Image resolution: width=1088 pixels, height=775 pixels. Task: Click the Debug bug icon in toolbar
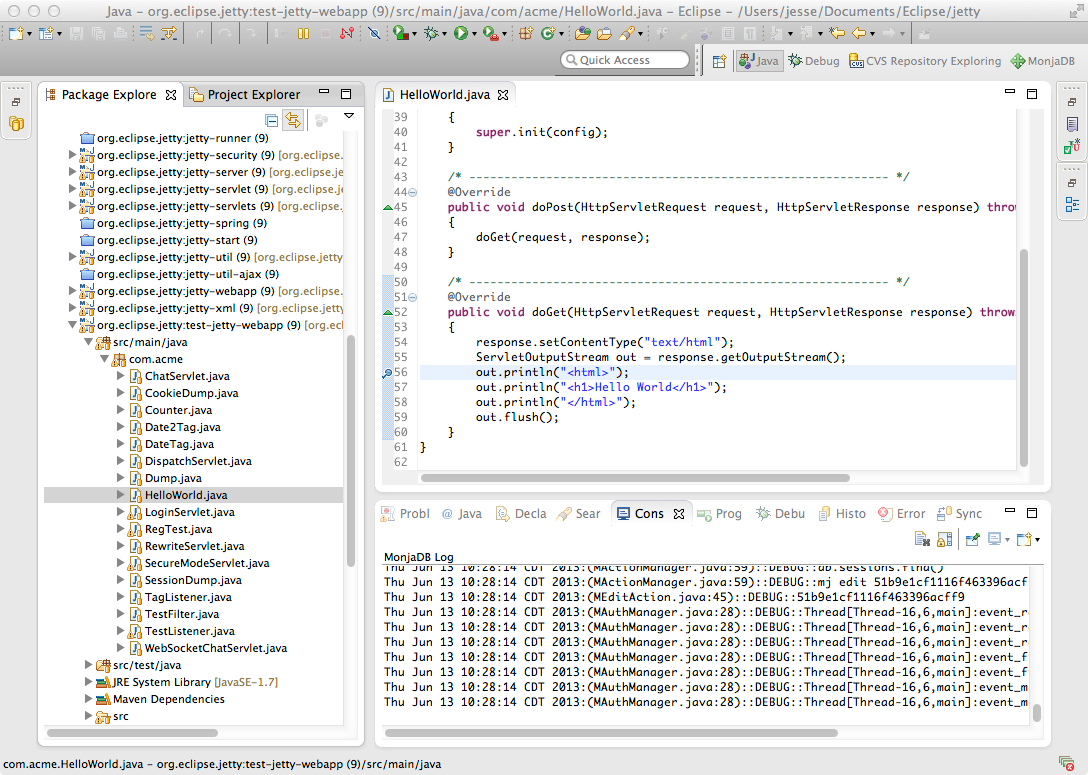432,33
